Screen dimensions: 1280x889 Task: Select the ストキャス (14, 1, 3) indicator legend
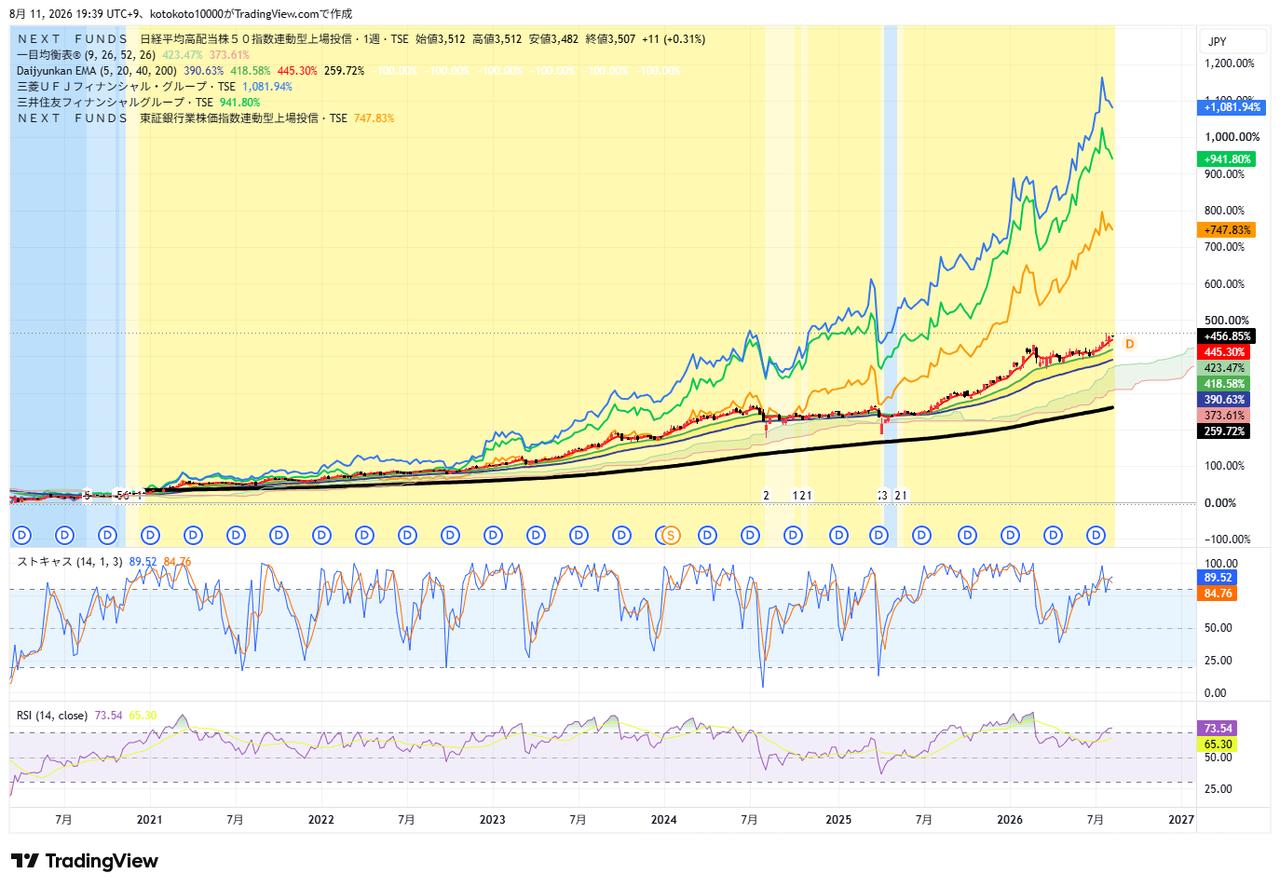pos(70,561)
